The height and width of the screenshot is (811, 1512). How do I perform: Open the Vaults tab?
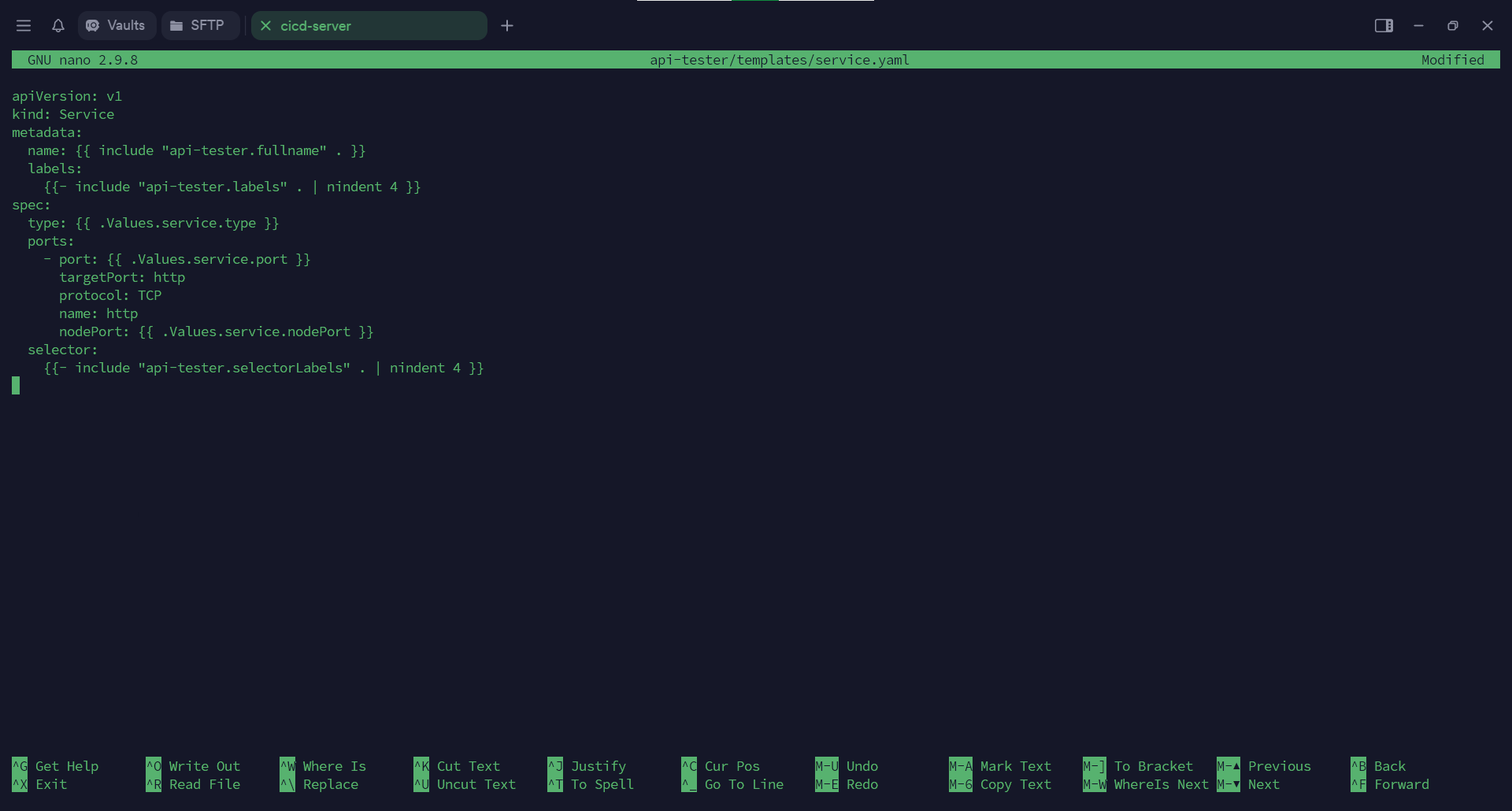116,26
